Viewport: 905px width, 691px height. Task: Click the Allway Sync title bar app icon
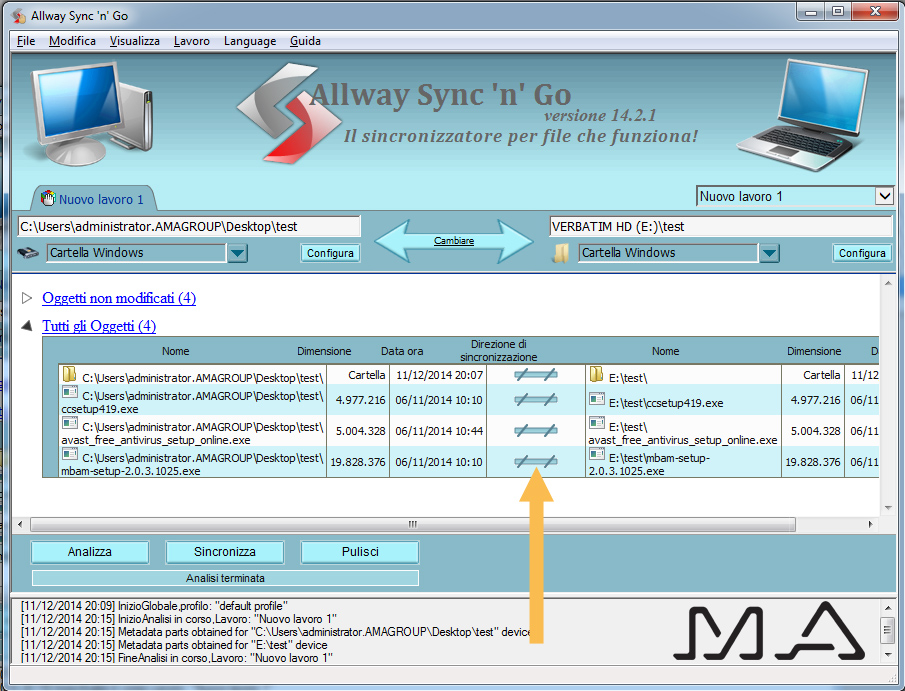[x=19, y=16]
